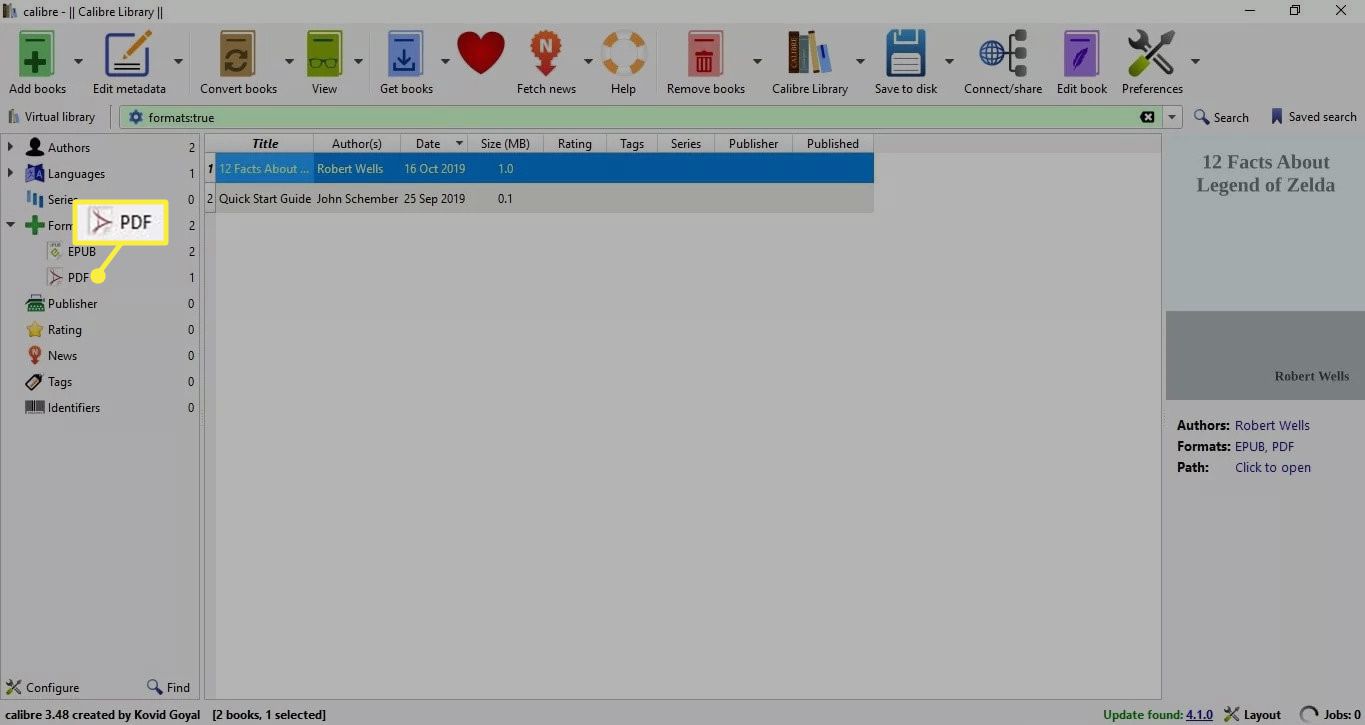
Task: Click the tag browser Find button
Action: click(x=168, y=687)
